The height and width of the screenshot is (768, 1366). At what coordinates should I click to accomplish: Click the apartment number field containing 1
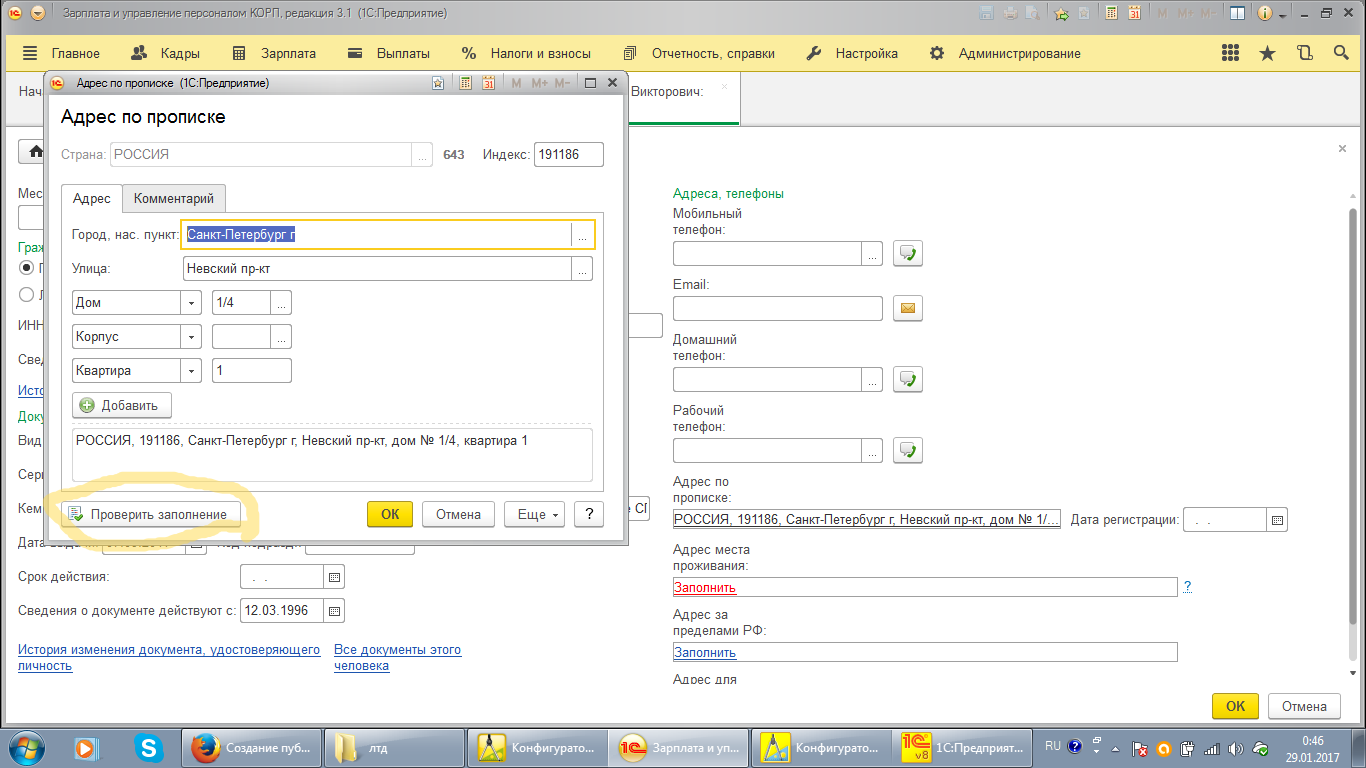pos(252,371)
